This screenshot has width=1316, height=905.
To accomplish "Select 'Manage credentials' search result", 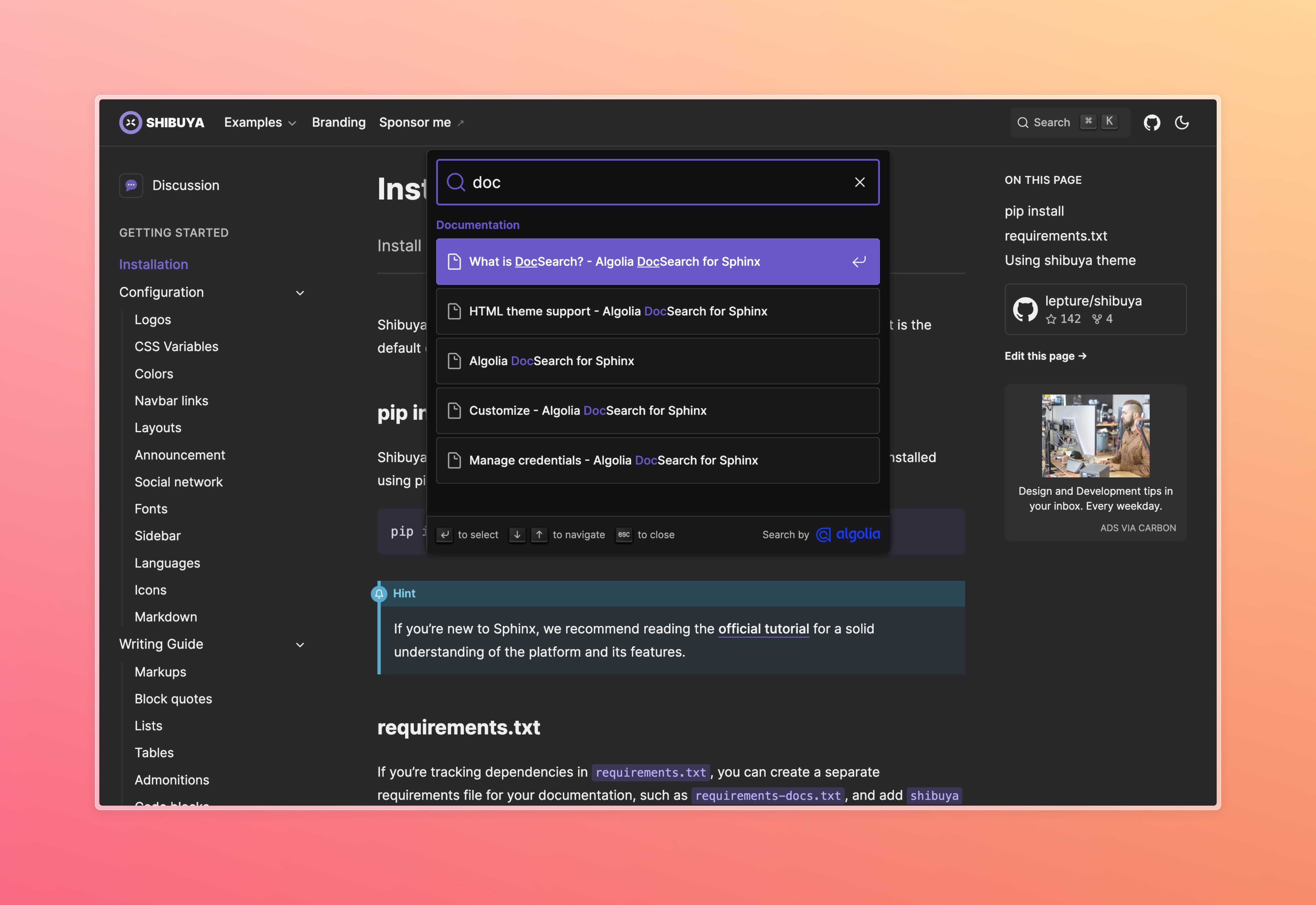I will tap(657, 461).
